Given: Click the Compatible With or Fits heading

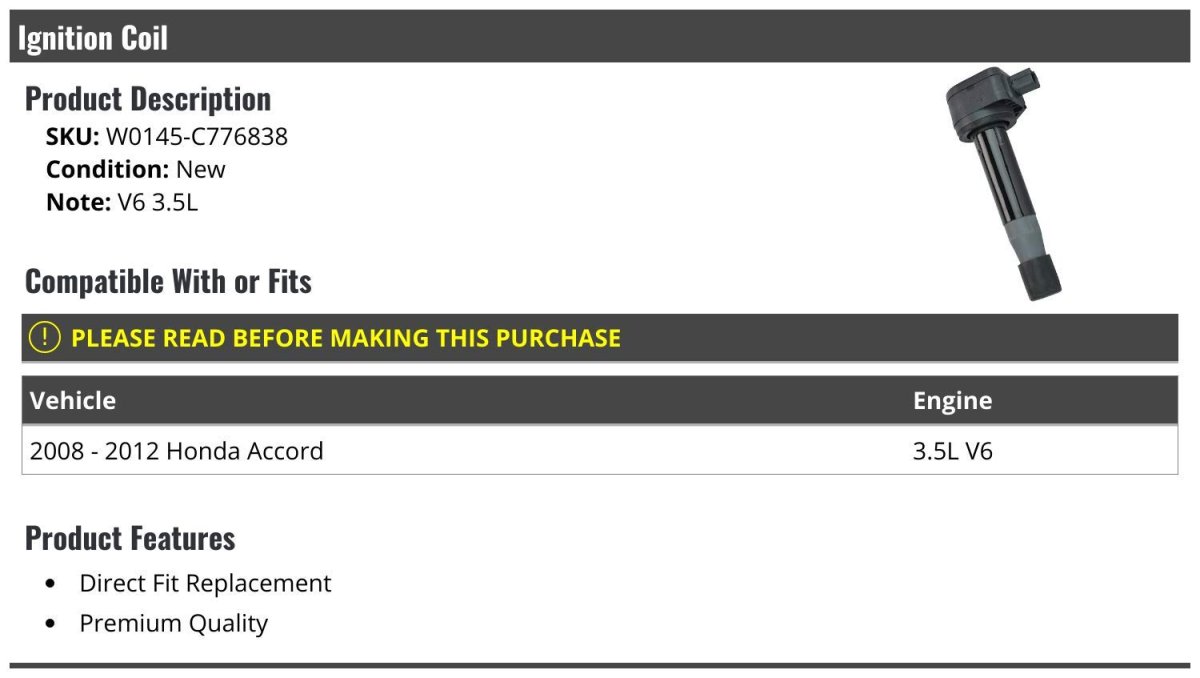Looking at the screenshot, I should [x=168, y=282].
